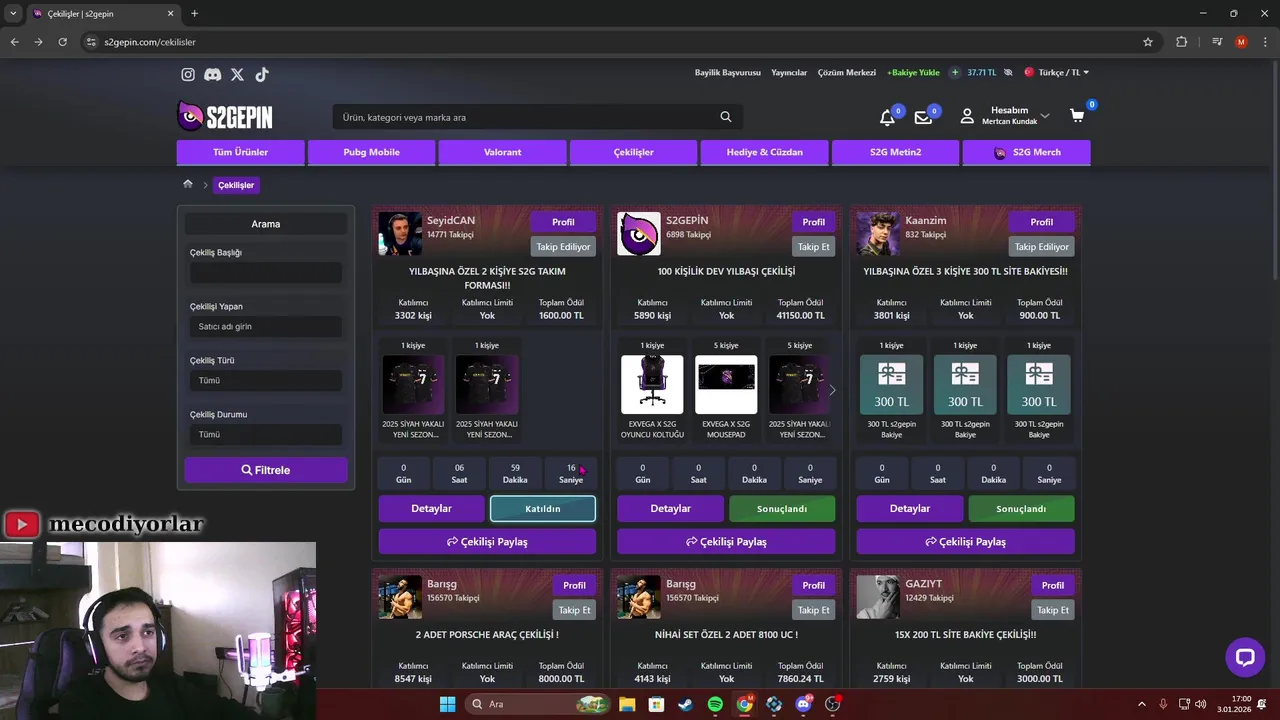Open Discord from the taskbar

(803, 704)
